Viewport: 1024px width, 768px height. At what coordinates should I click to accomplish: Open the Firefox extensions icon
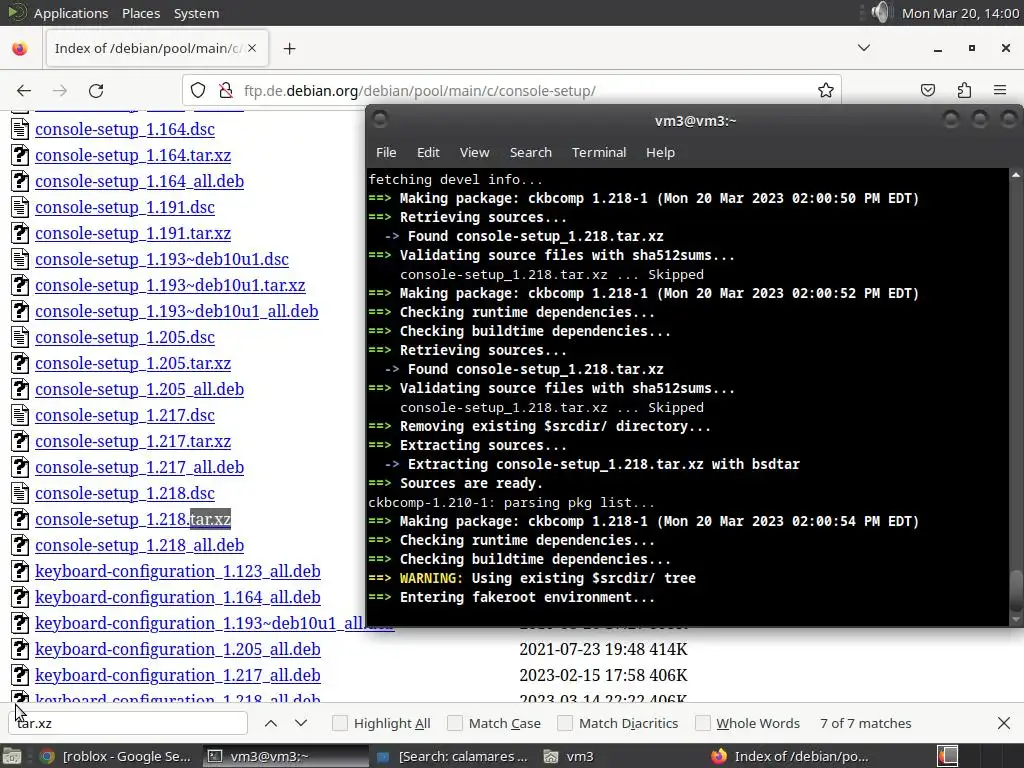pos(964,91)
